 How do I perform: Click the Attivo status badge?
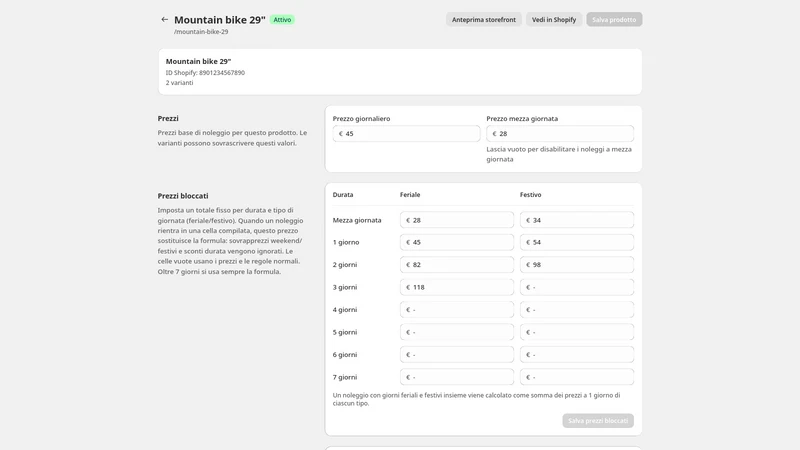point(282,20)
